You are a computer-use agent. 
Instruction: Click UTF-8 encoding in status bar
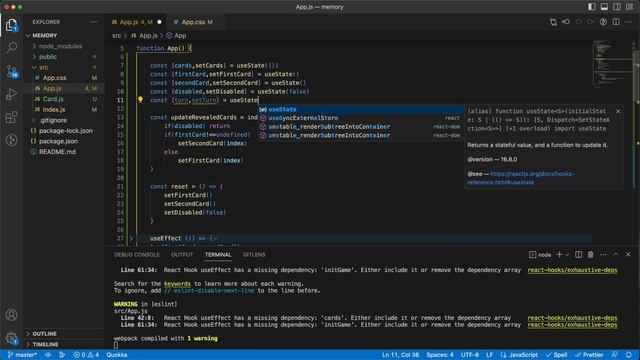[470, 355]
